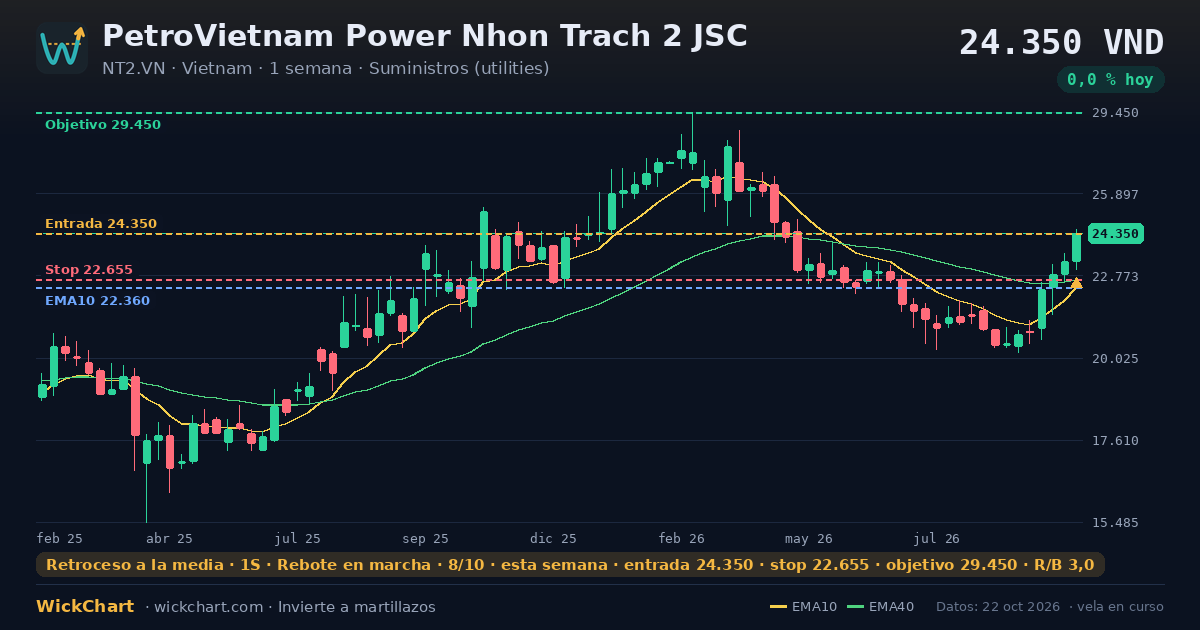Click the 20.025 price axis value

[x=1114, y=359]
